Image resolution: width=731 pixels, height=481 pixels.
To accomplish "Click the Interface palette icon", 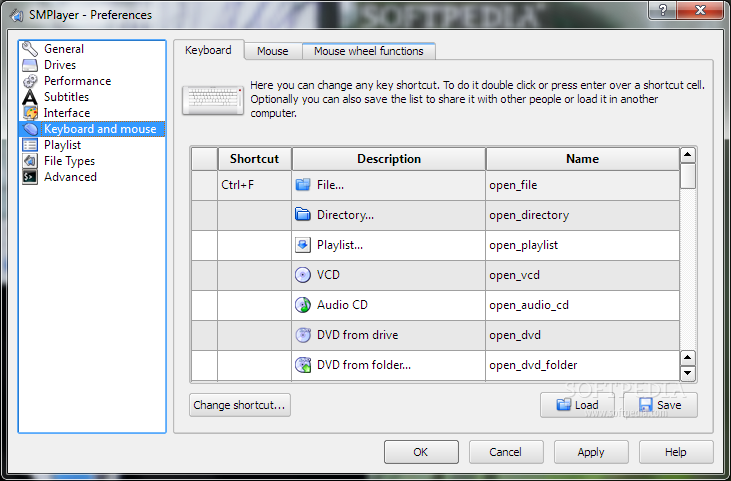I will [x=30, y=113].
